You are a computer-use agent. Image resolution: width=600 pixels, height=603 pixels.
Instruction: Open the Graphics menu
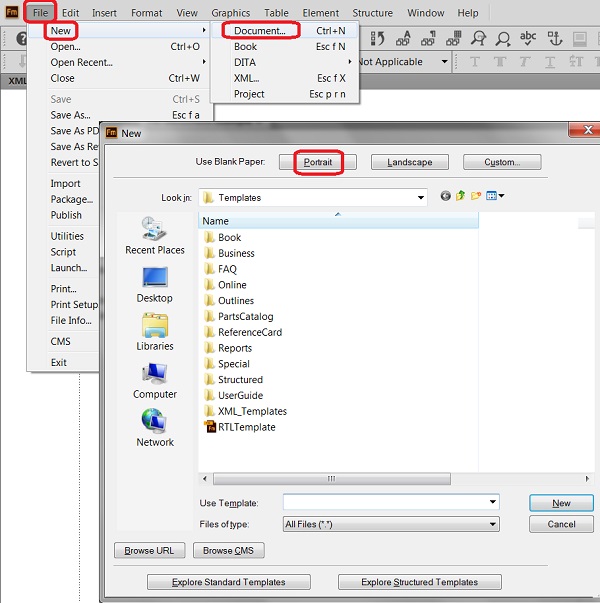[230, 13]
